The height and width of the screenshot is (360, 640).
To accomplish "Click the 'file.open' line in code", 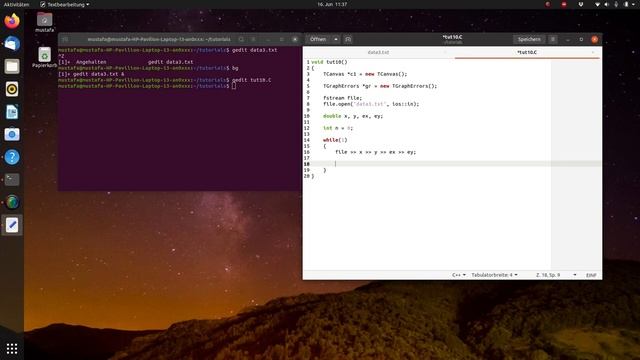I will [x=371, y=104].
